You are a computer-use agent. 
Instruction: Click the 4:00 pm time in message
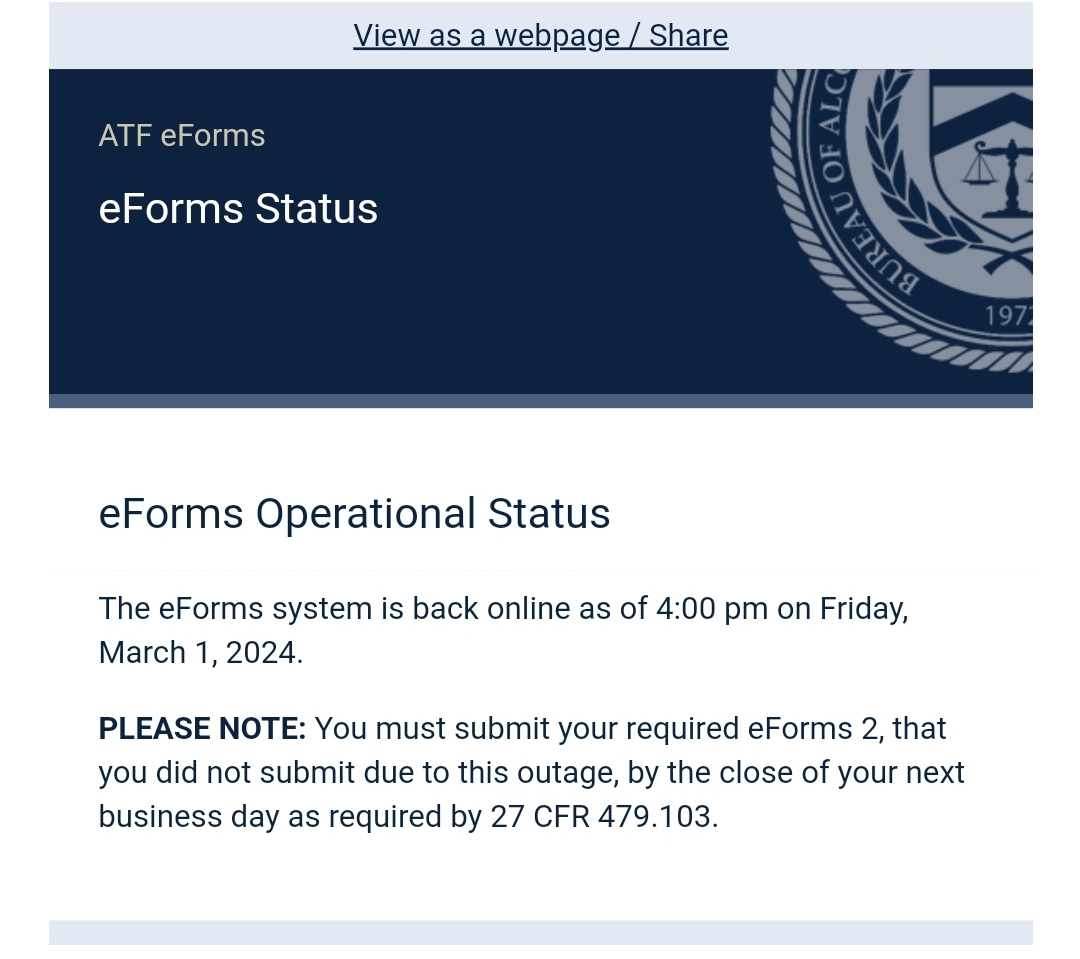712,609
